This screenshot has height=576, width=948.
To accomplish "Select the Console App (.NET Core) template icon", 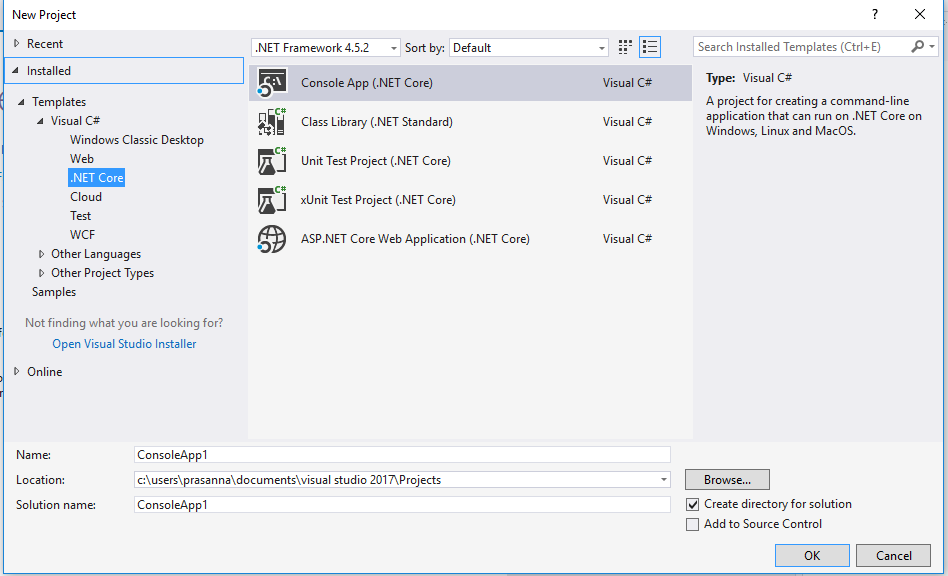I will [272, 83].
